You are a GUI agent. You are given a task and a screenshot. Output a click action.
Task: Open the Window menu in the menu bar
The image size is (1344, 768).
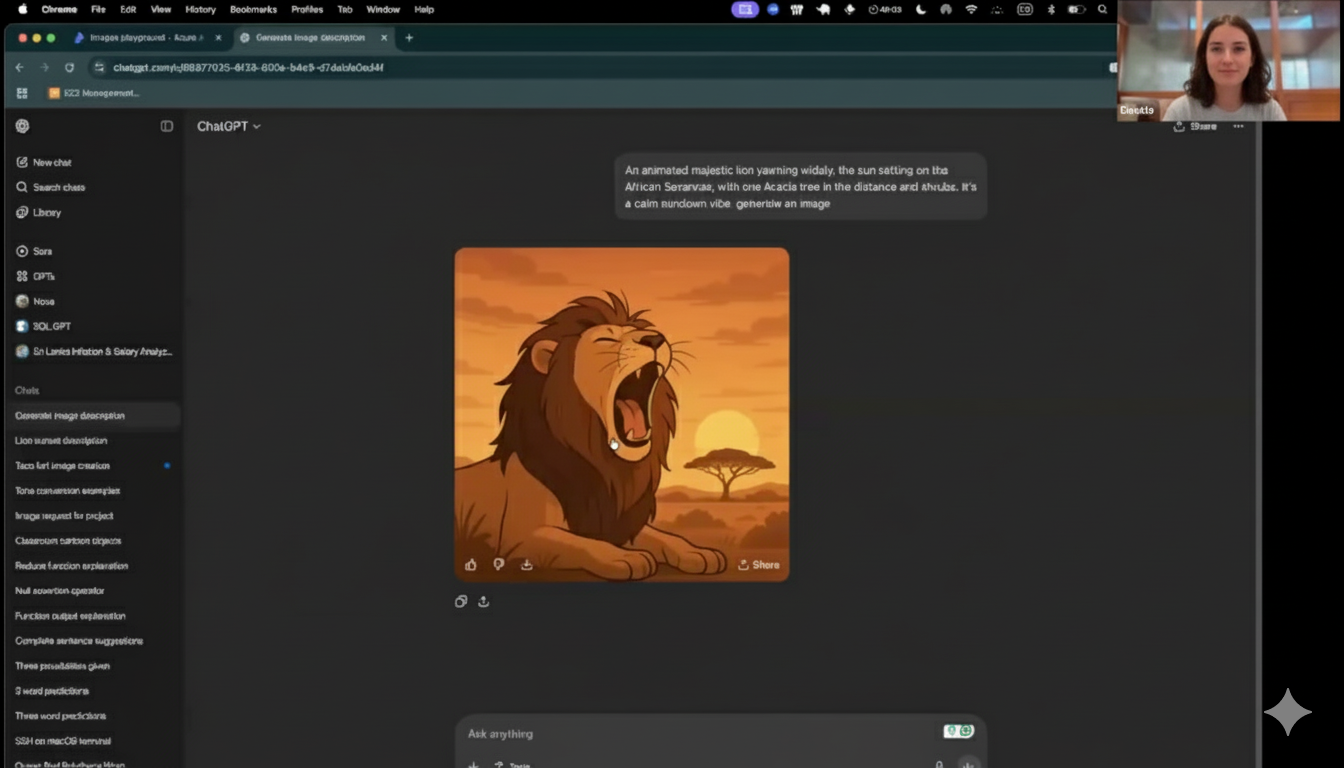coord(383,9)
